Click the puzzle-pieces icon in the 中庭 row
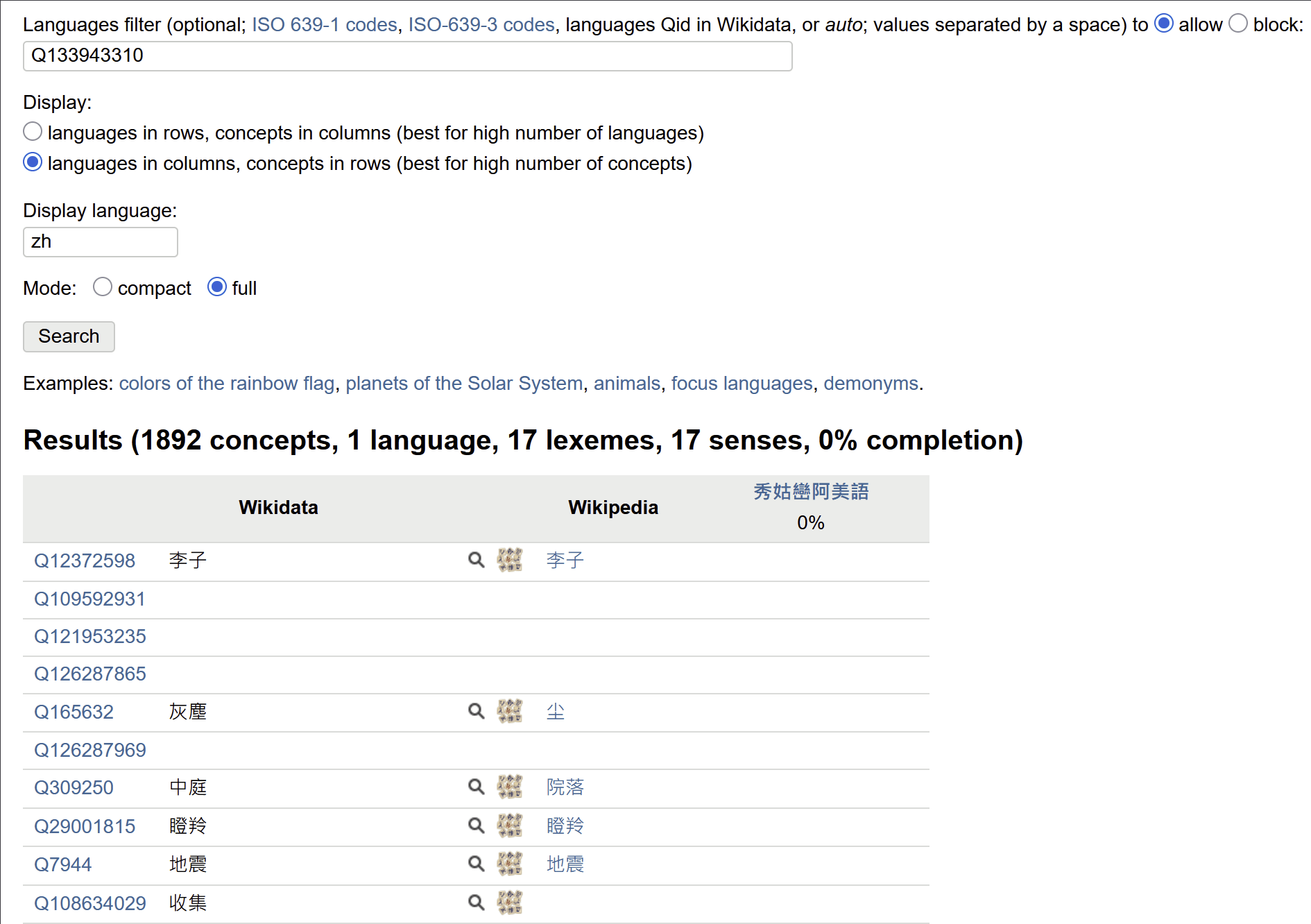The height and width of the screenshot is (924, 1311). tap(510, 787)
